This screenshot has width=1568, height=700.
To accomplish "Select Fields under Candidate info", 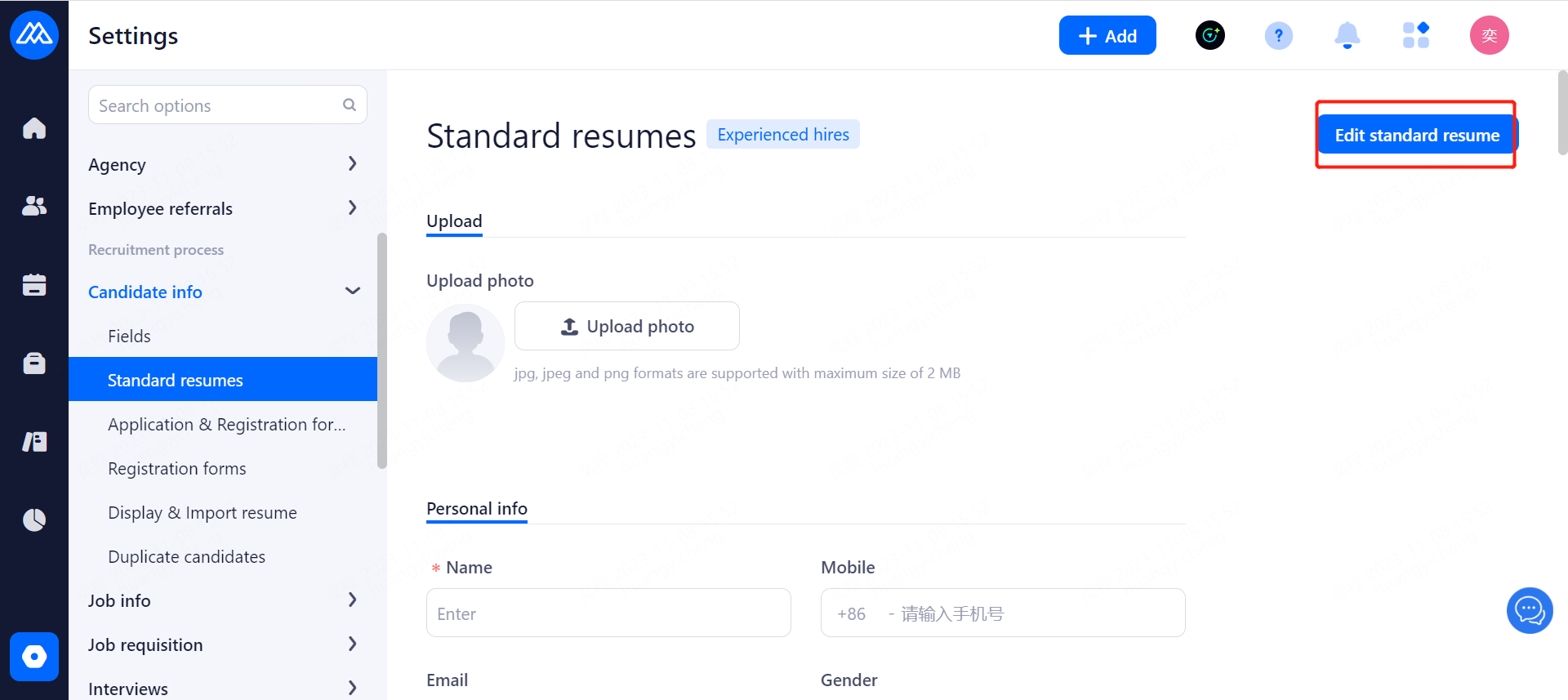I will 129,337.
